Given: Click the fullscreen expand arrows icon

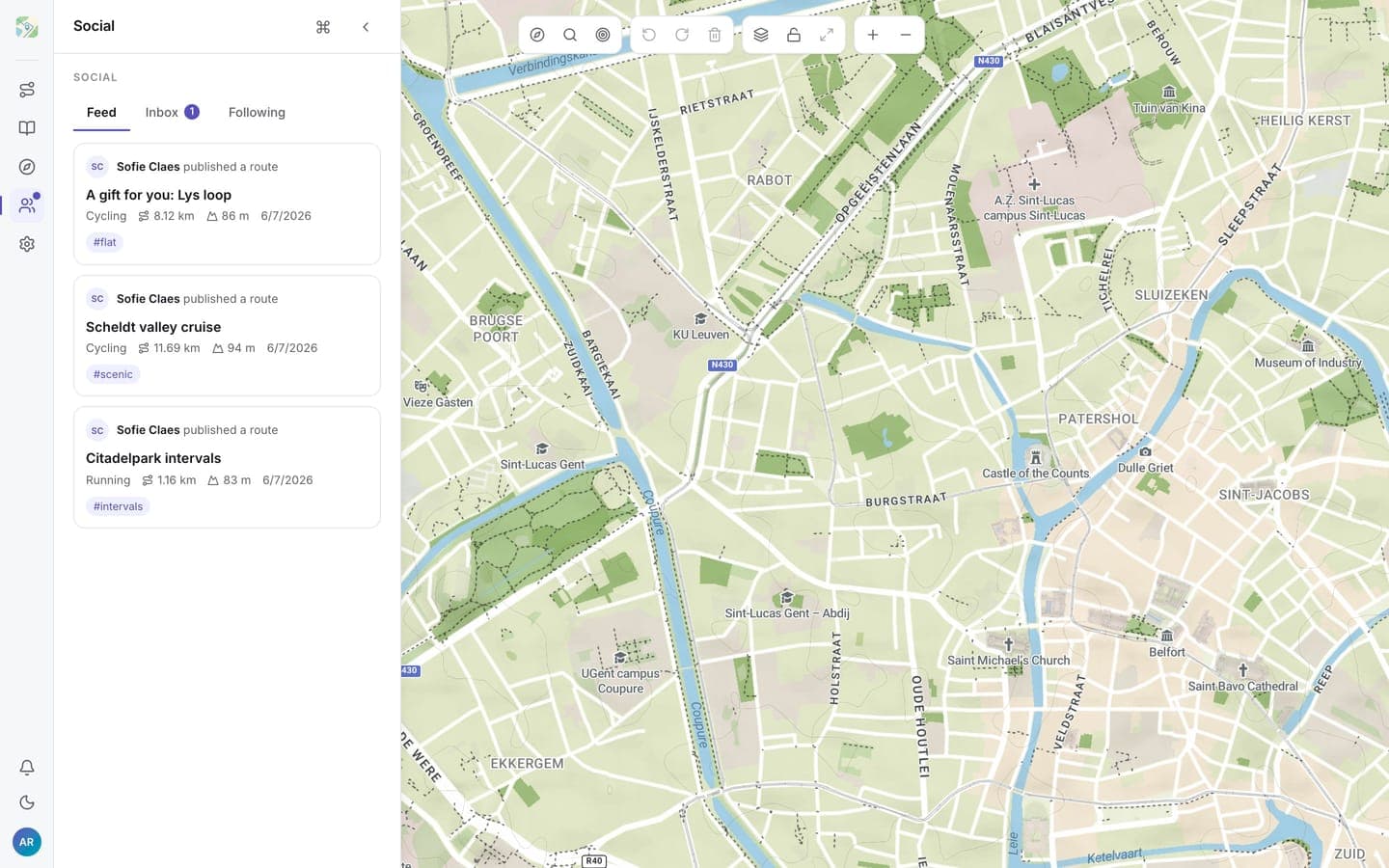Looking at the screenshot, I should point(827,35).
